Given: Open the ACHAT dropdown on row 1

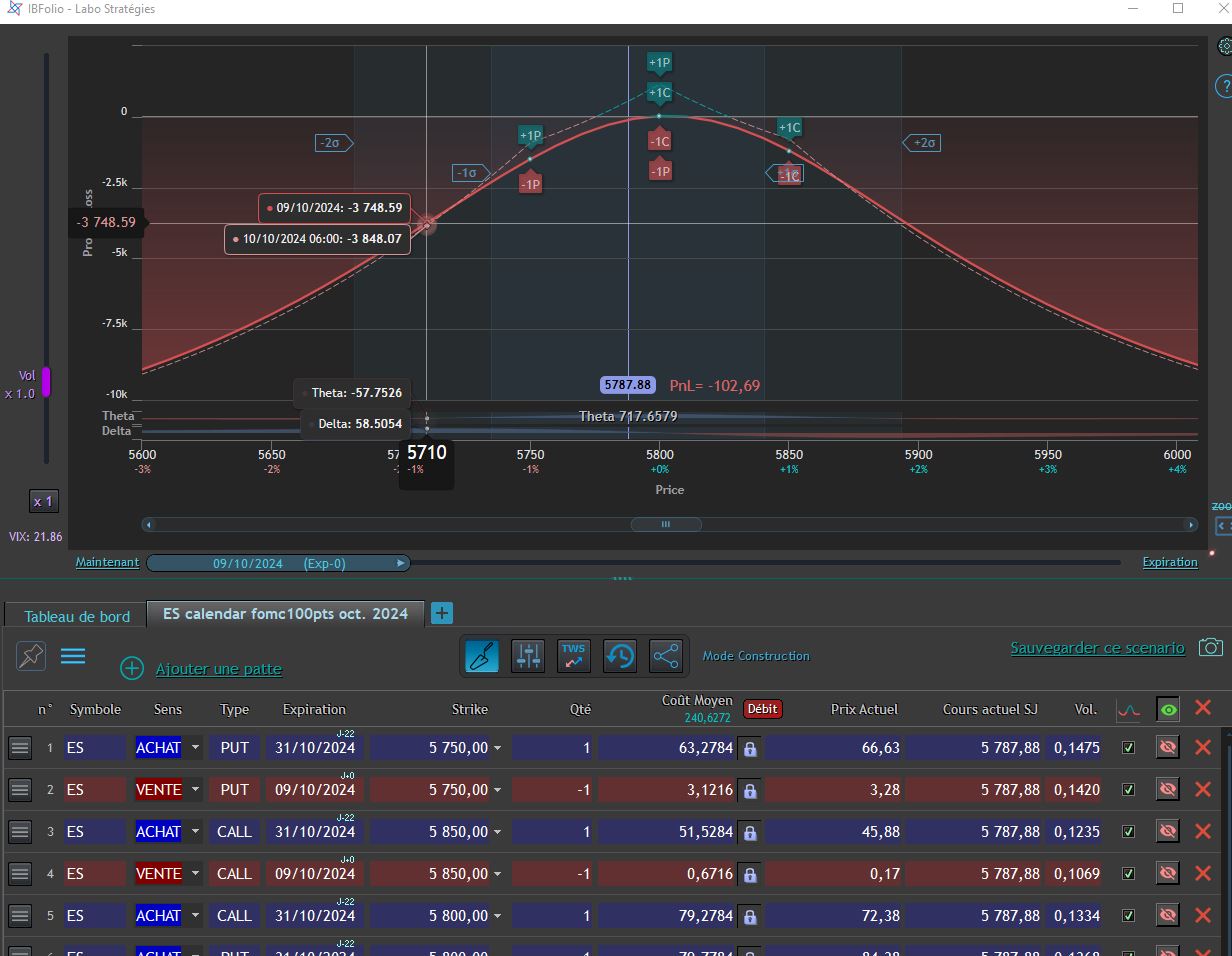Looking at the screenshot, I should coord(196,747).
